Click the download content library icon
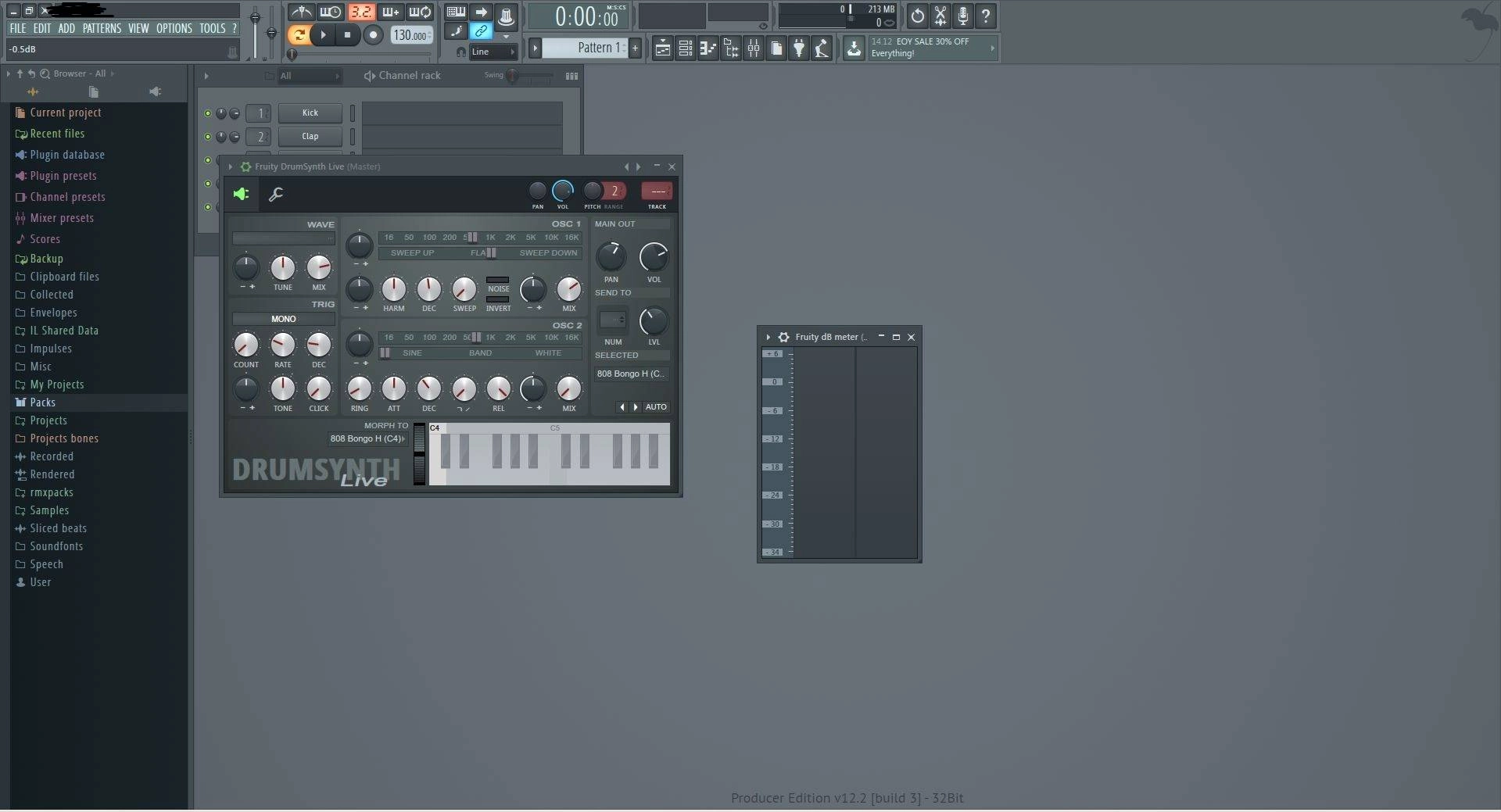The height and width of the screenshot is (812, 1501). tap(854, 48)
